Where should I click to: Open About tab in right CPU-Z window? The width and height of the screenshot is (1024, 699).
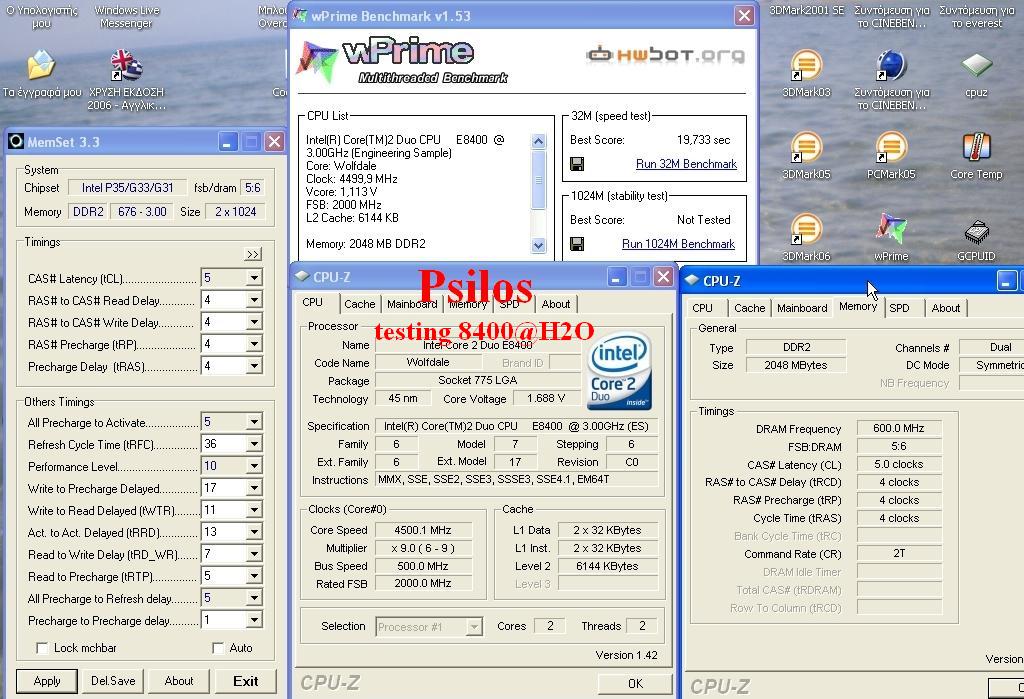point(946,308)
